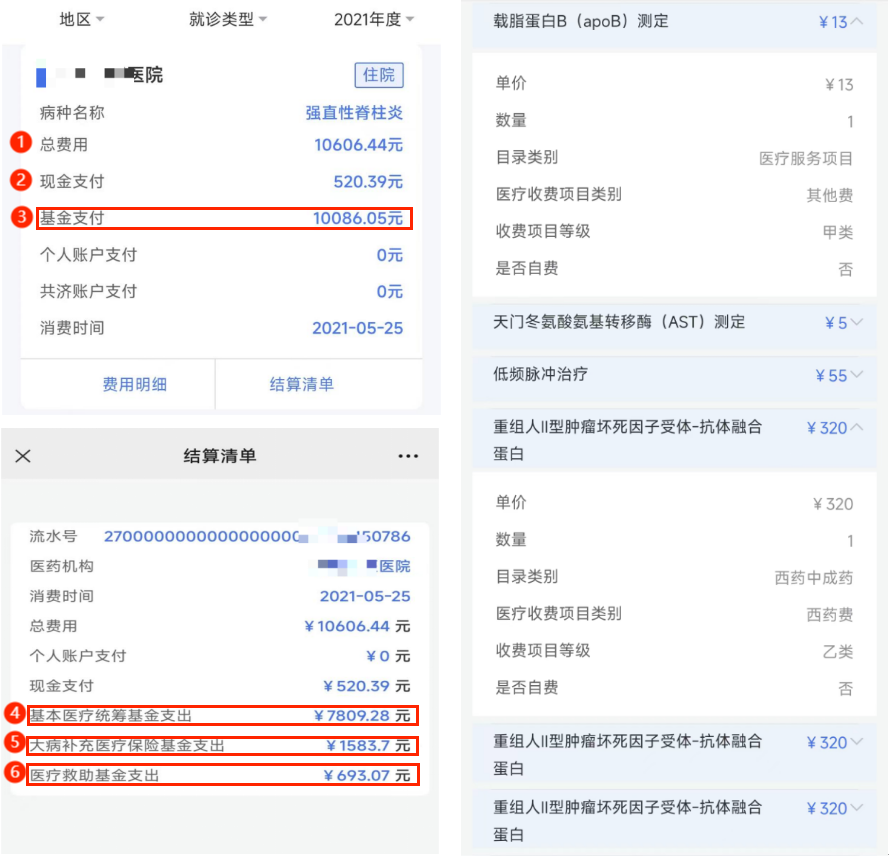The height and width of the screenshot is (856, 889).
Task: Click the red marker number 4 badge
Action: [x=14, y=714]
